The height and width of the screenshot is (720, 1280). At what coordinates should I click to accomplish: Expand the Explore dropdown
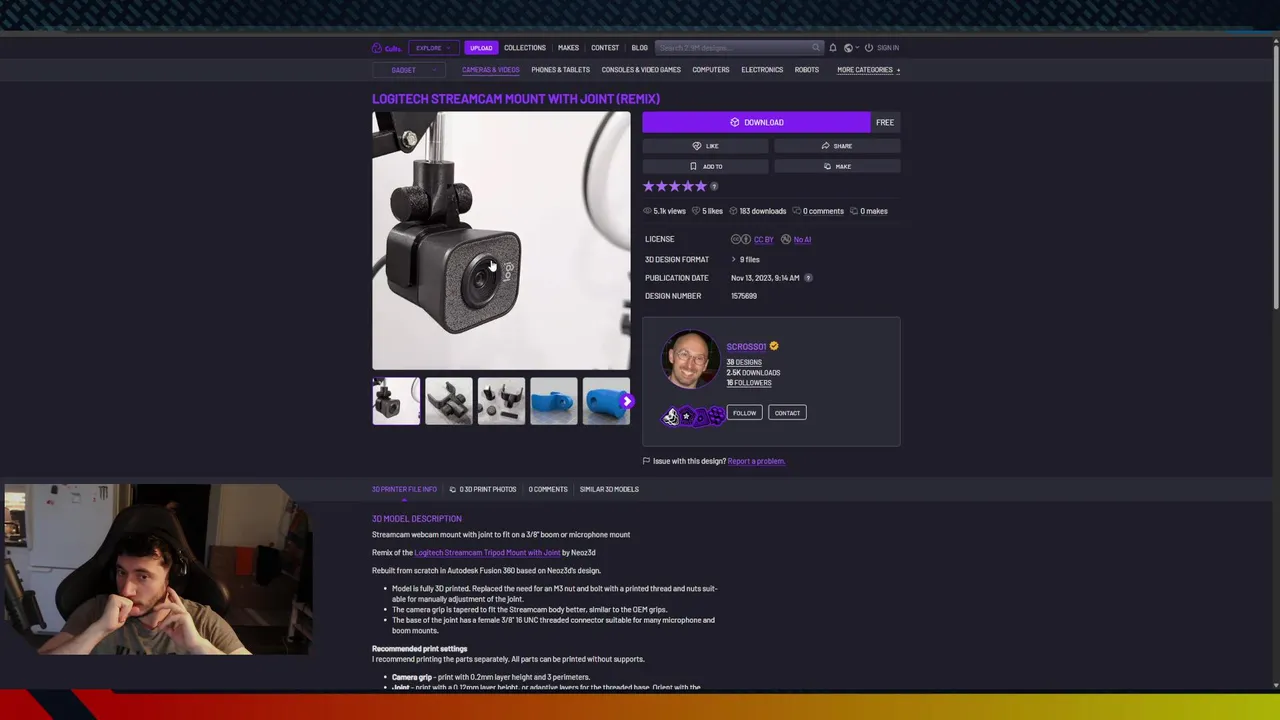tap(433, 48)
